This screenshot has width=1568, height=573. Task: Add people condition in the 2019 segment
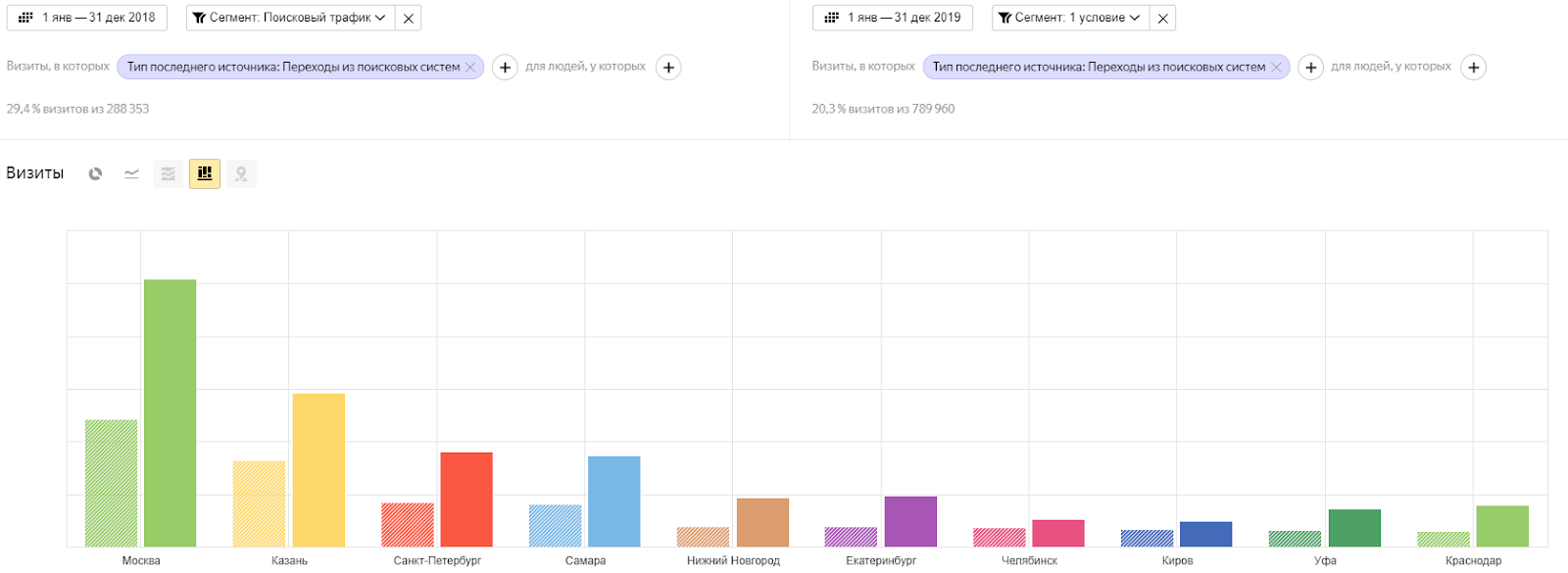point(1473,68)
